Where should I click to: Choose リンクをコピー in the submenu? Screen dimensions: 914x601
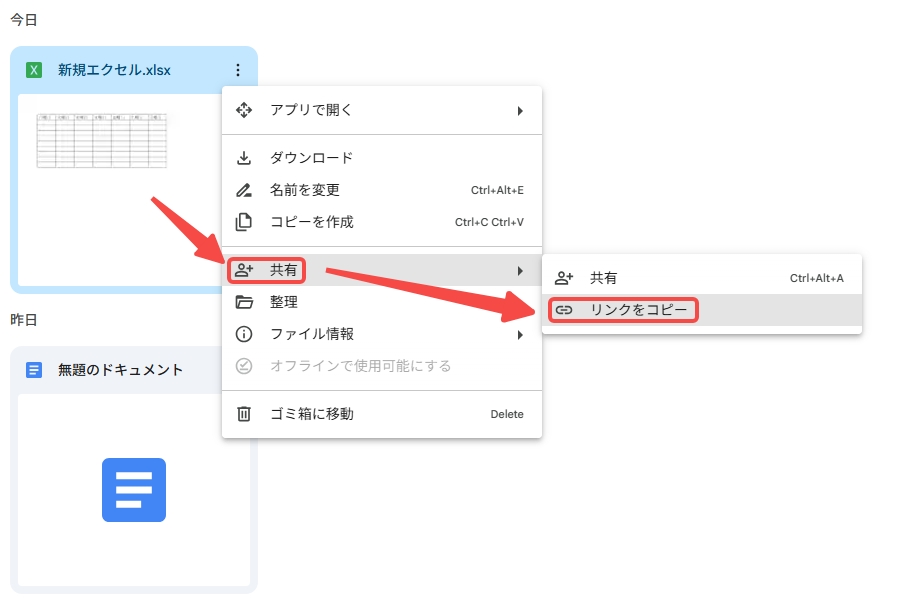coord(702,310)
